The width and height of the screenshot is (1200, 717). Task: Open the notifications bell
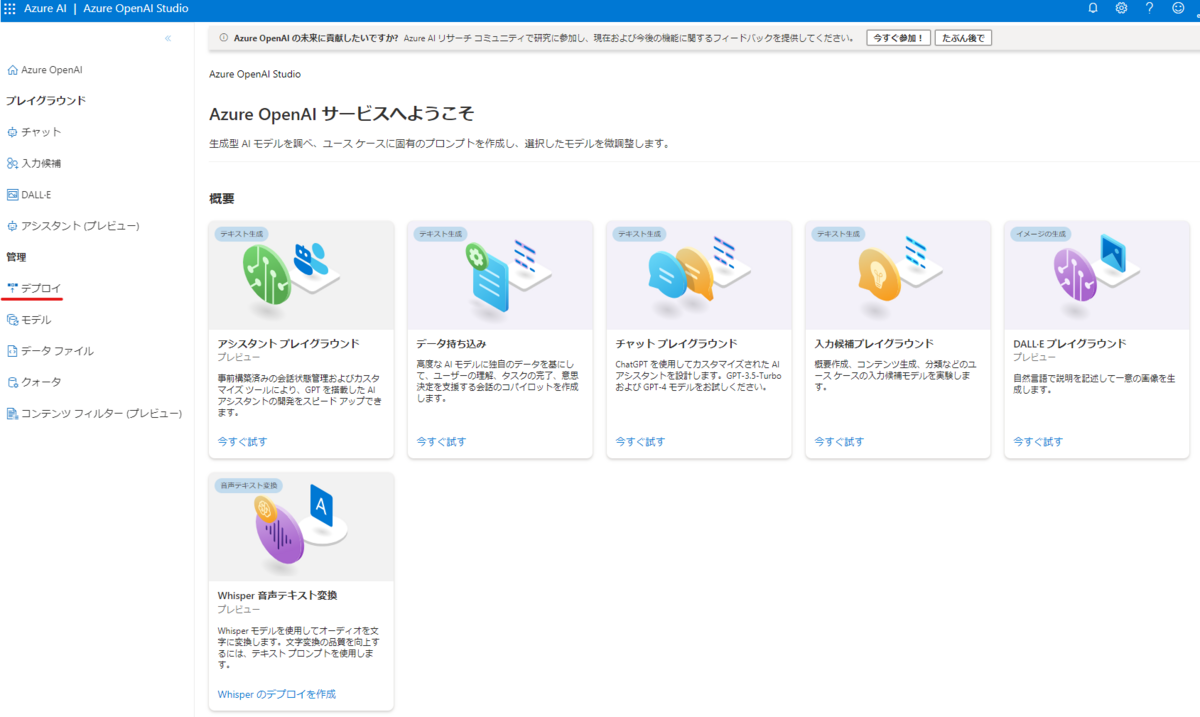(1091, 8)
